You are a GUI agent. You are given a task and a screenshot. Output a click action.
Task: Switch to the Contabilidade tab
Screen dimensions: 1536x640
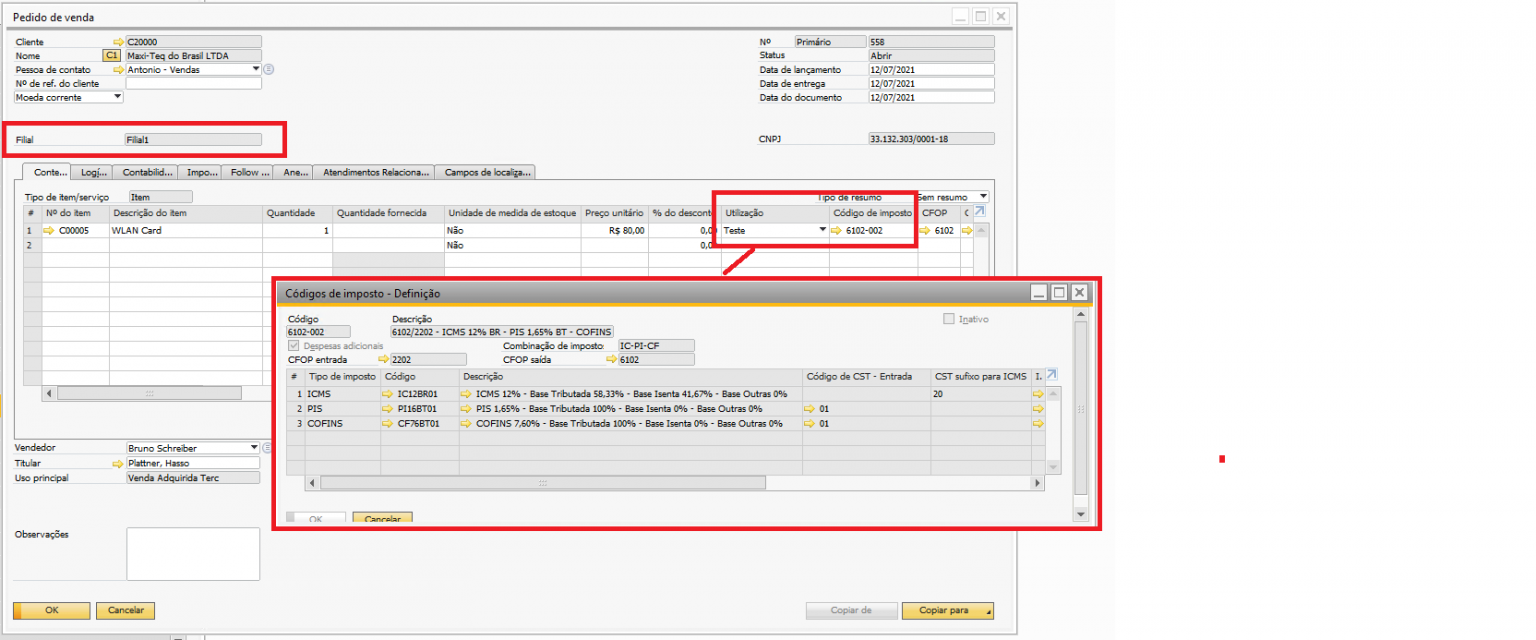pos(148,172)
